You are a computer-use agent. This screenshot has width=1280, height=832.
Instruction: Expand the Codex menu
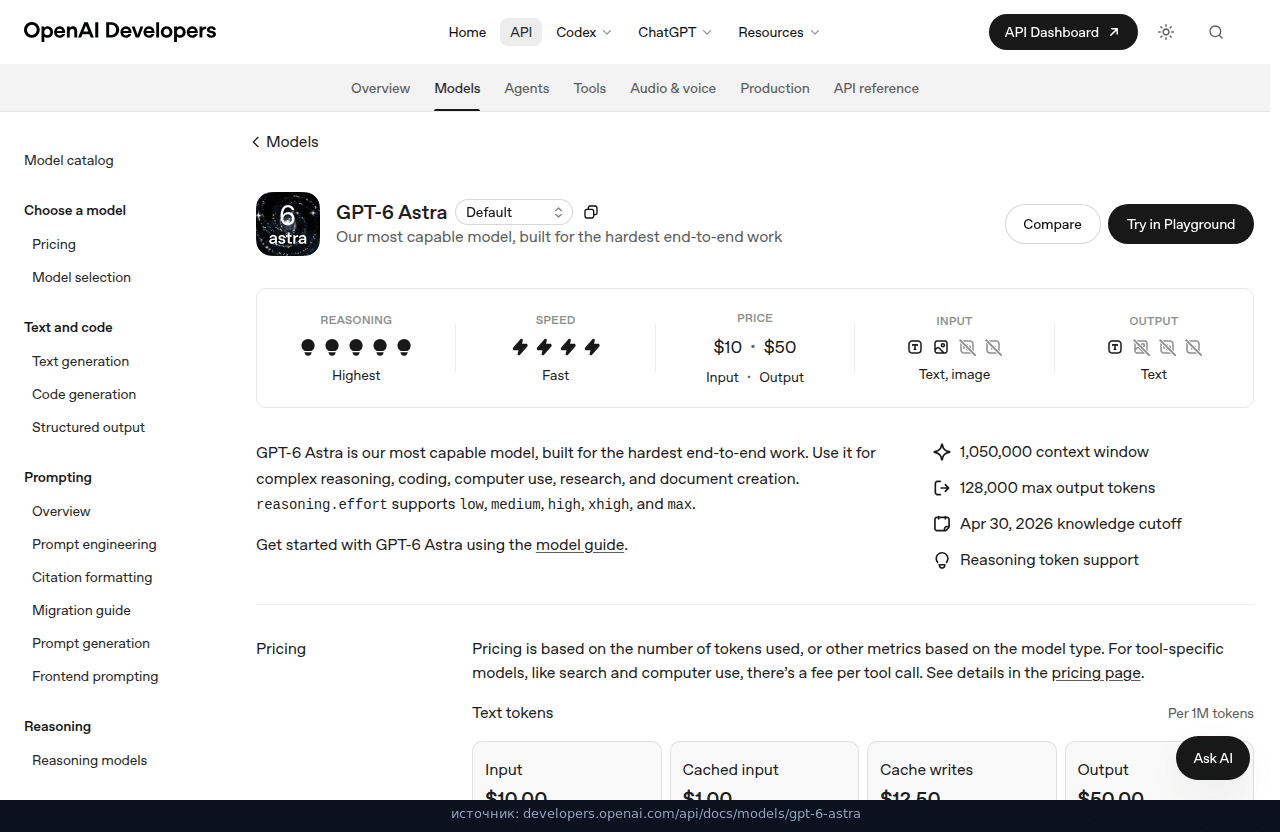pyautogui.click(x=584, y=32)
